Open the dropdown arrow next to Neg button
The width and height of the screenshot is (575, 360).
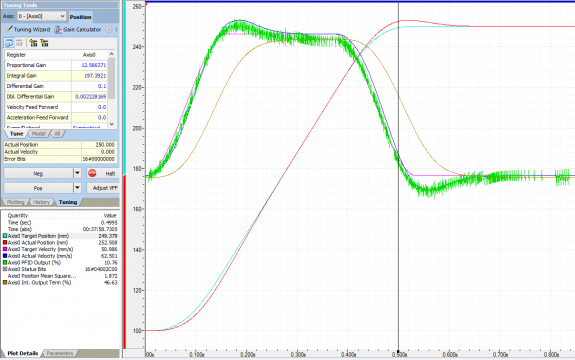point(77,173)
